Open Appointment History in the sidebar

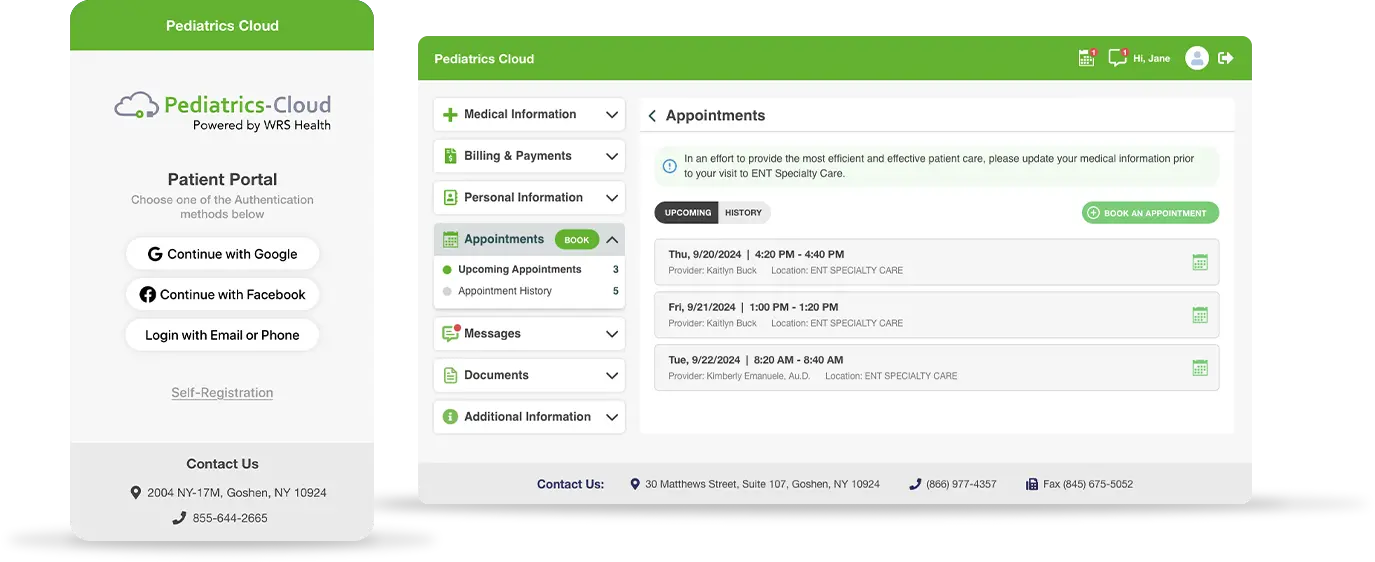(x=504, y=291)
